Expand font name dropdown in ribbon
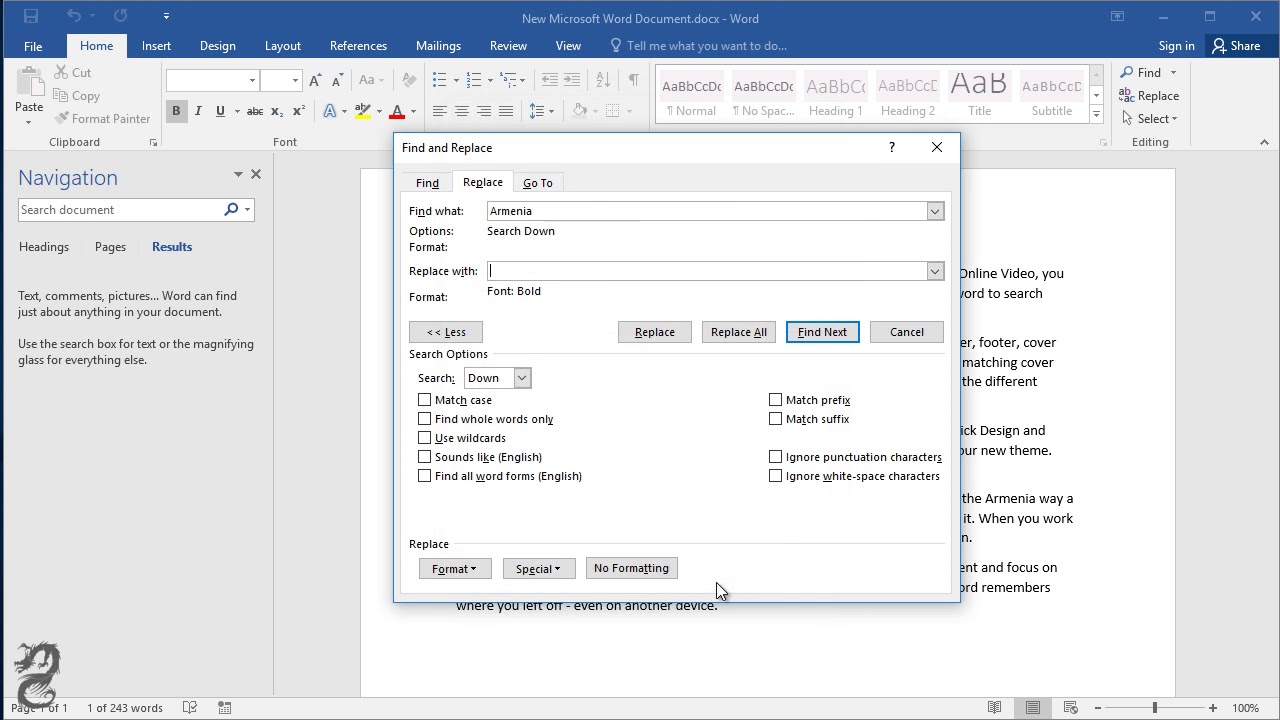This screenshot has width=1280, height=720. pyautogui.click(x=252, y=80)
